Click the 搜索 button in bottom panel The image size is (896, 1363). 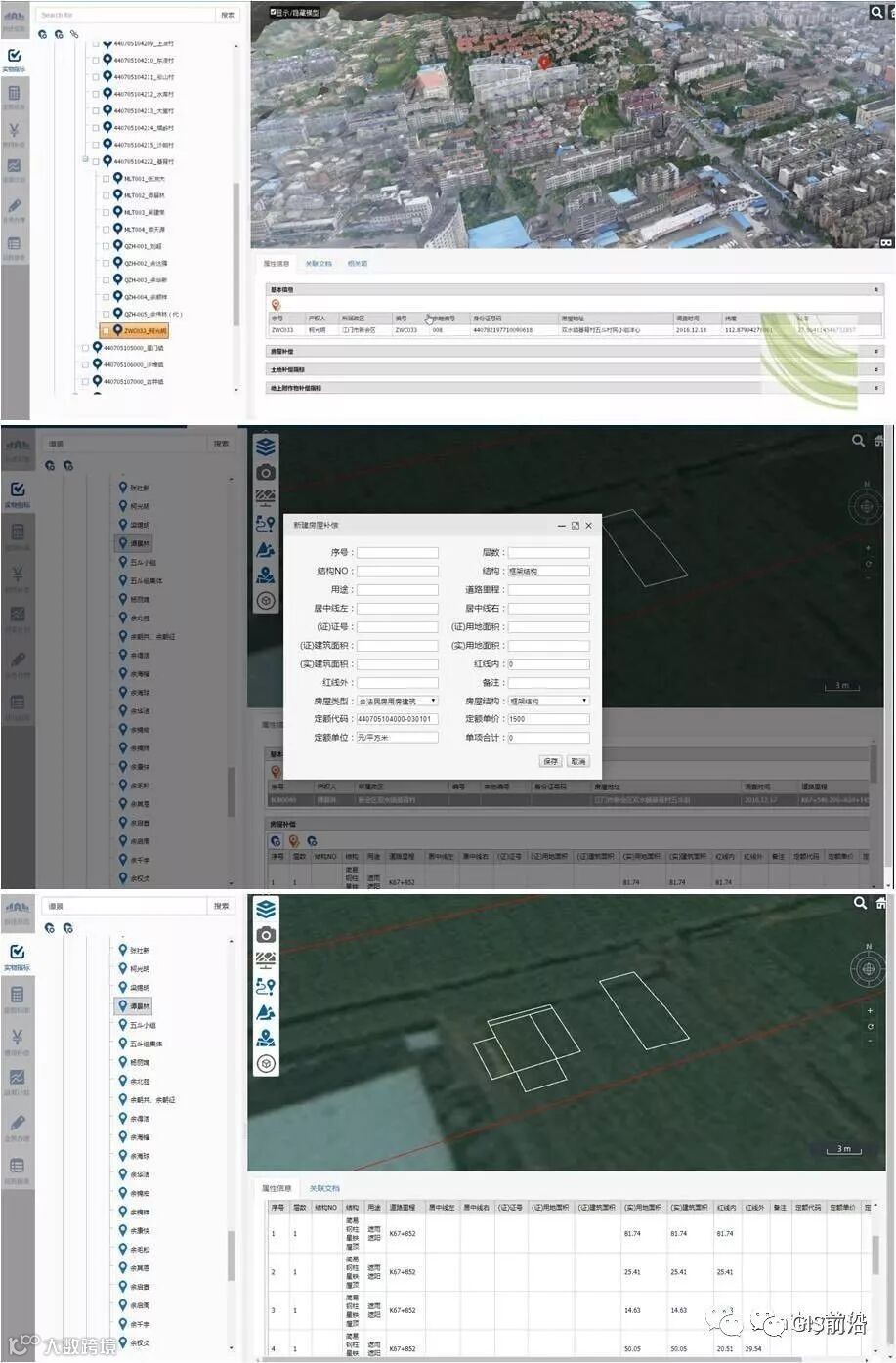(x=222, y=906)
